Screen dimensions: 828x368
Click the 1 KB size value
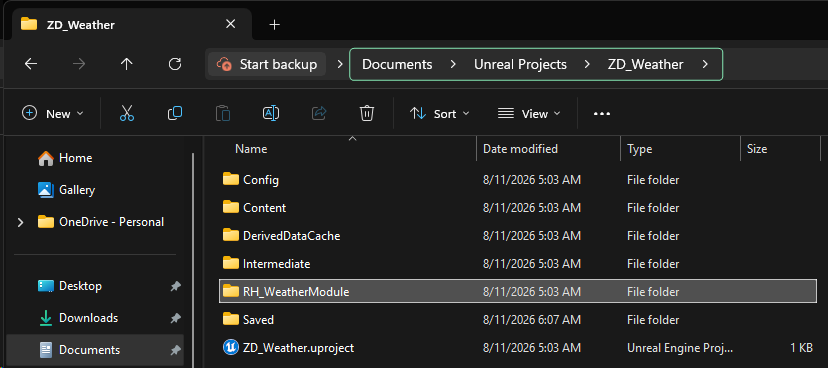point(802,348)
